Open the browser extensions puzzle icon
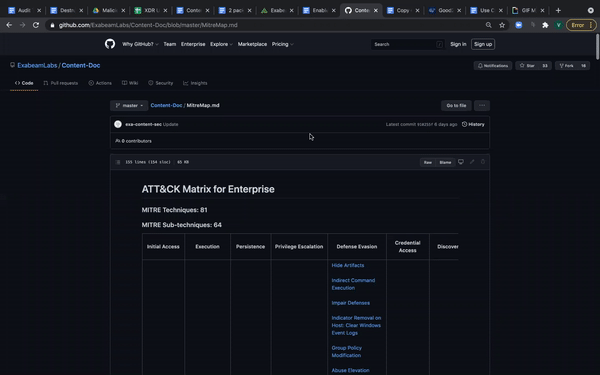 coord(545,25)
